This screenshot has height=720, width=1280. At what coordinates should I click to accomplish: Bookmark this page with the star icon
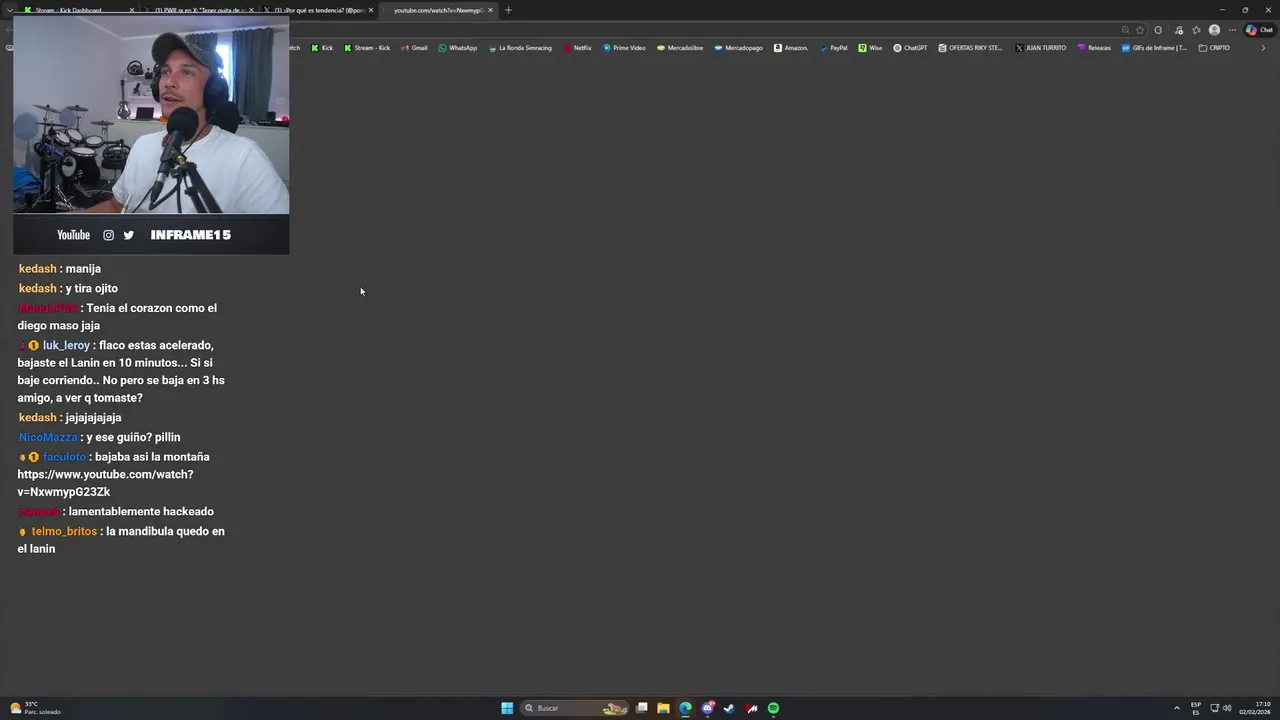coord(1140,30)
